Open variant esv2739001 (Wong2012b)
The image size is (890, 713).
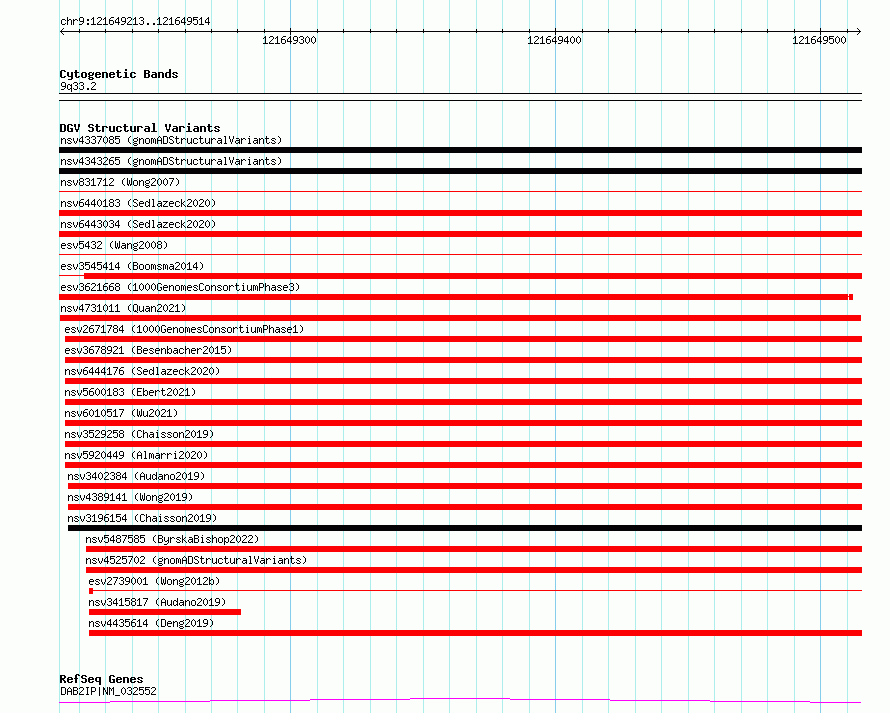(154, 581)
